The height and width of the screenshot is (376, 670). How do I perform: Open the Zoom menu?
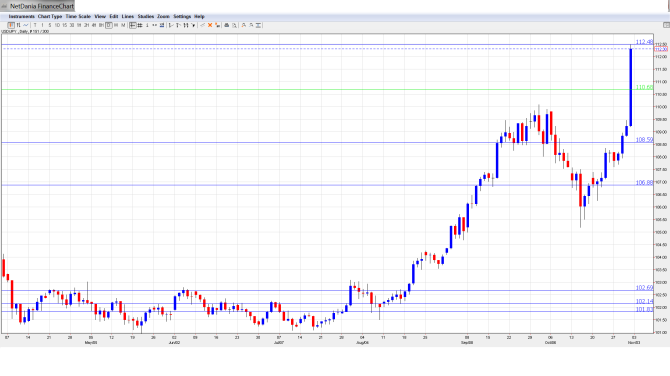163,16
